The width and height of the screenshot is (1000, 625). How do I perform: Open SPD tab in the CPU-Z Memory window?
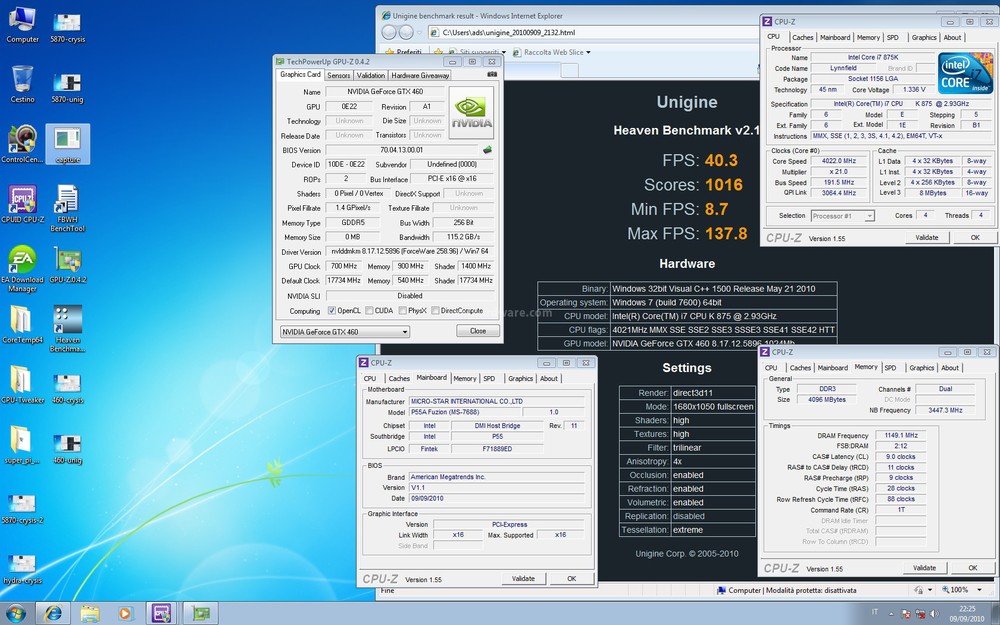pos(890,368)
